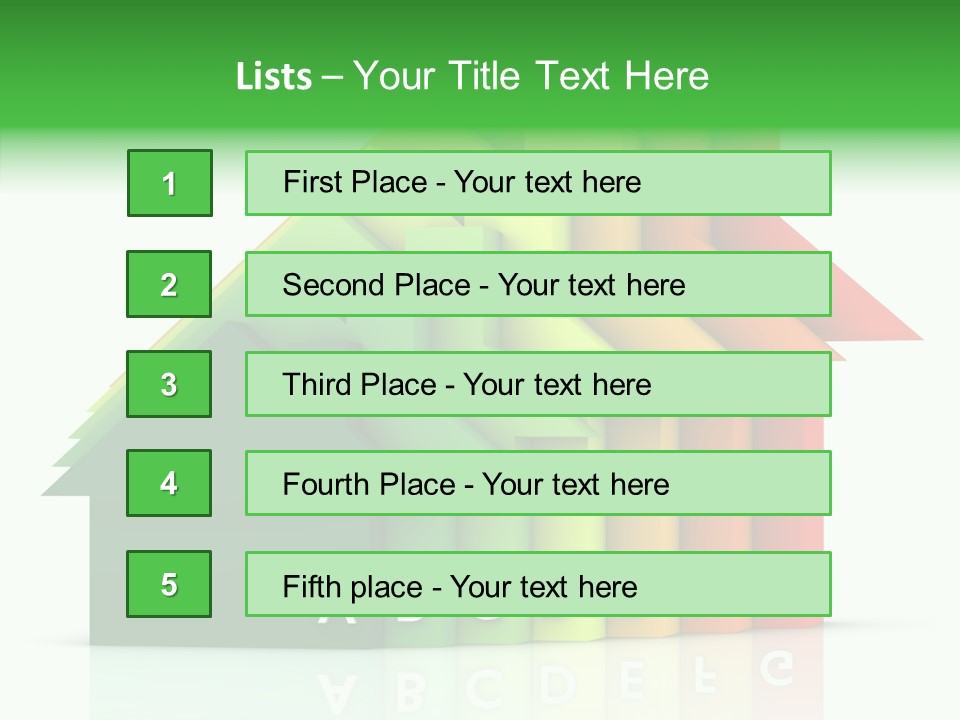Image resolution: width=960 pixels, height=720 pixels.
Task: Click the reflected letter G at bottom
Action: [777, 668]
